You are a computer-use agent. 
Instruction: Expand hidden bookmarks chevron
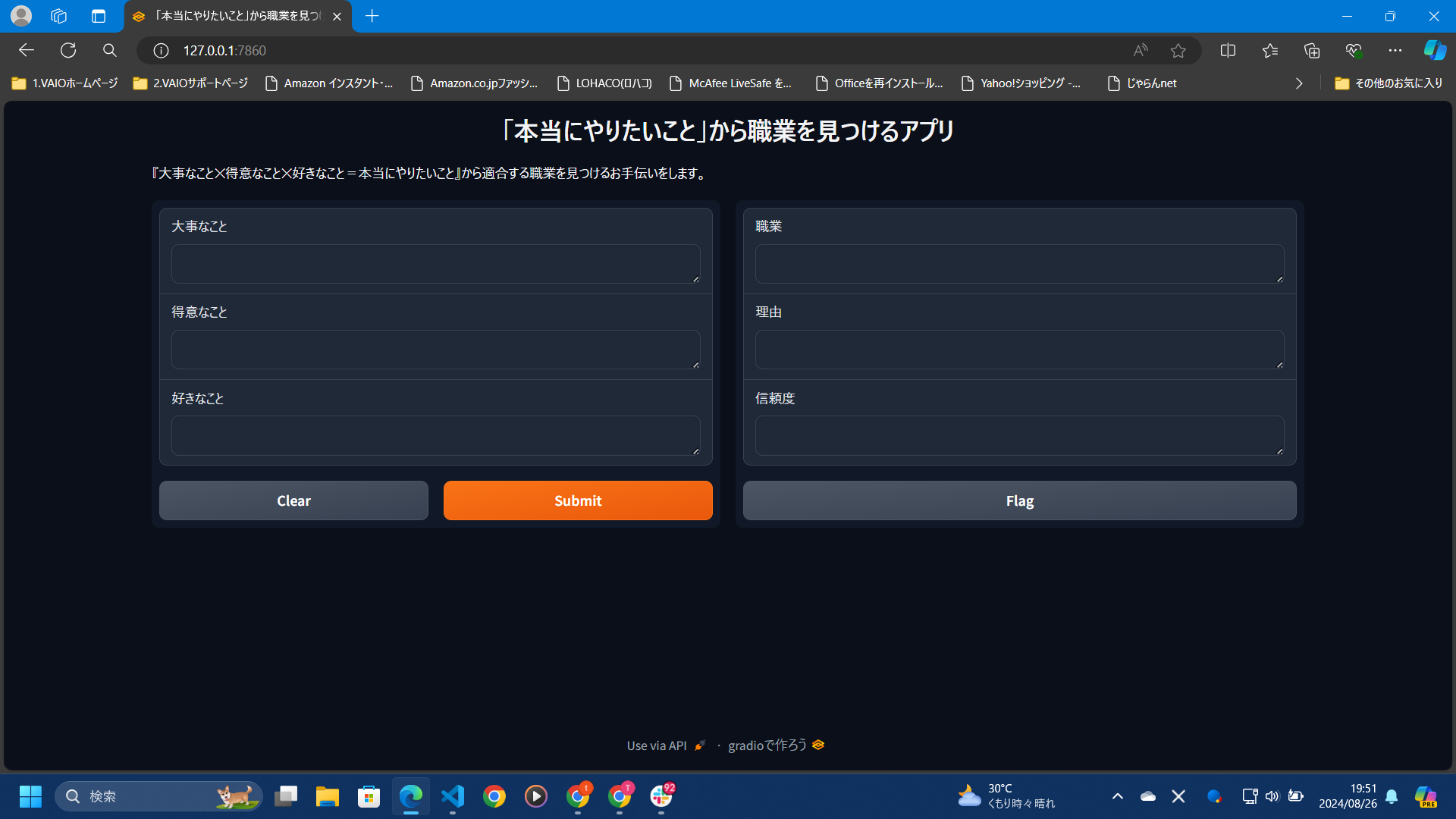click(1299, 83)
